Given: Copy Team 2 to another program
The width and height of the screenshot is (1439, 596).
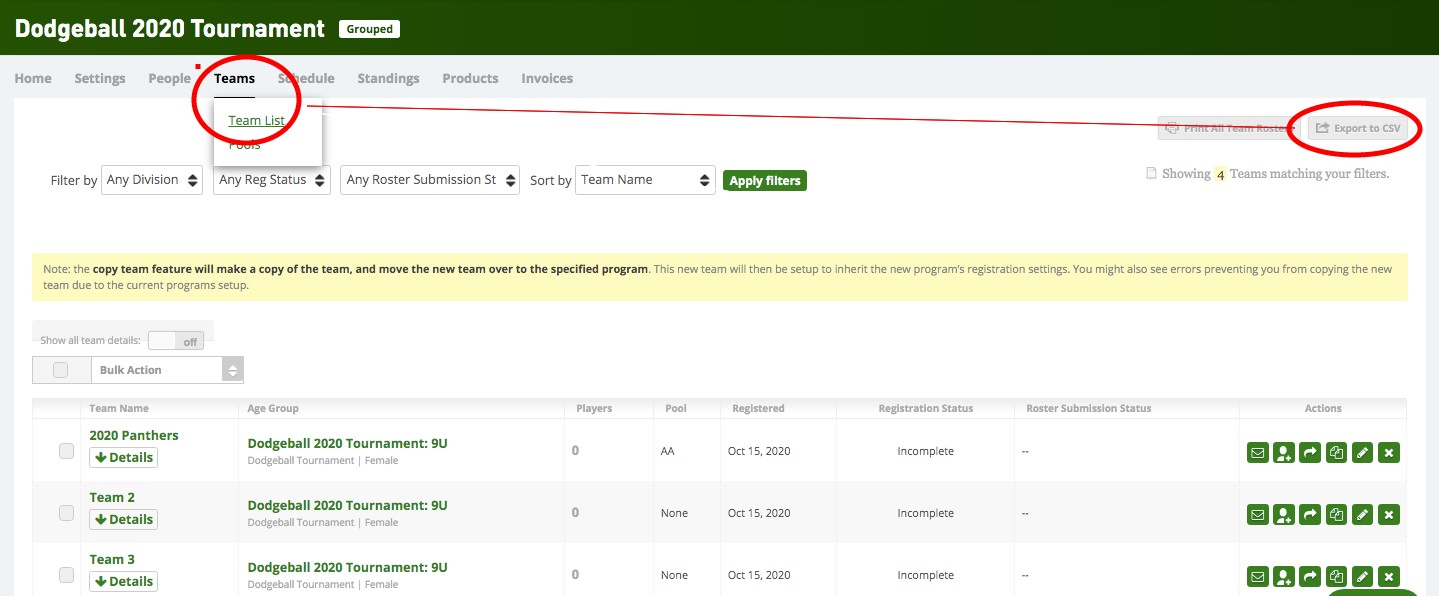Looking at the screenshot, I should (1335, 514).
